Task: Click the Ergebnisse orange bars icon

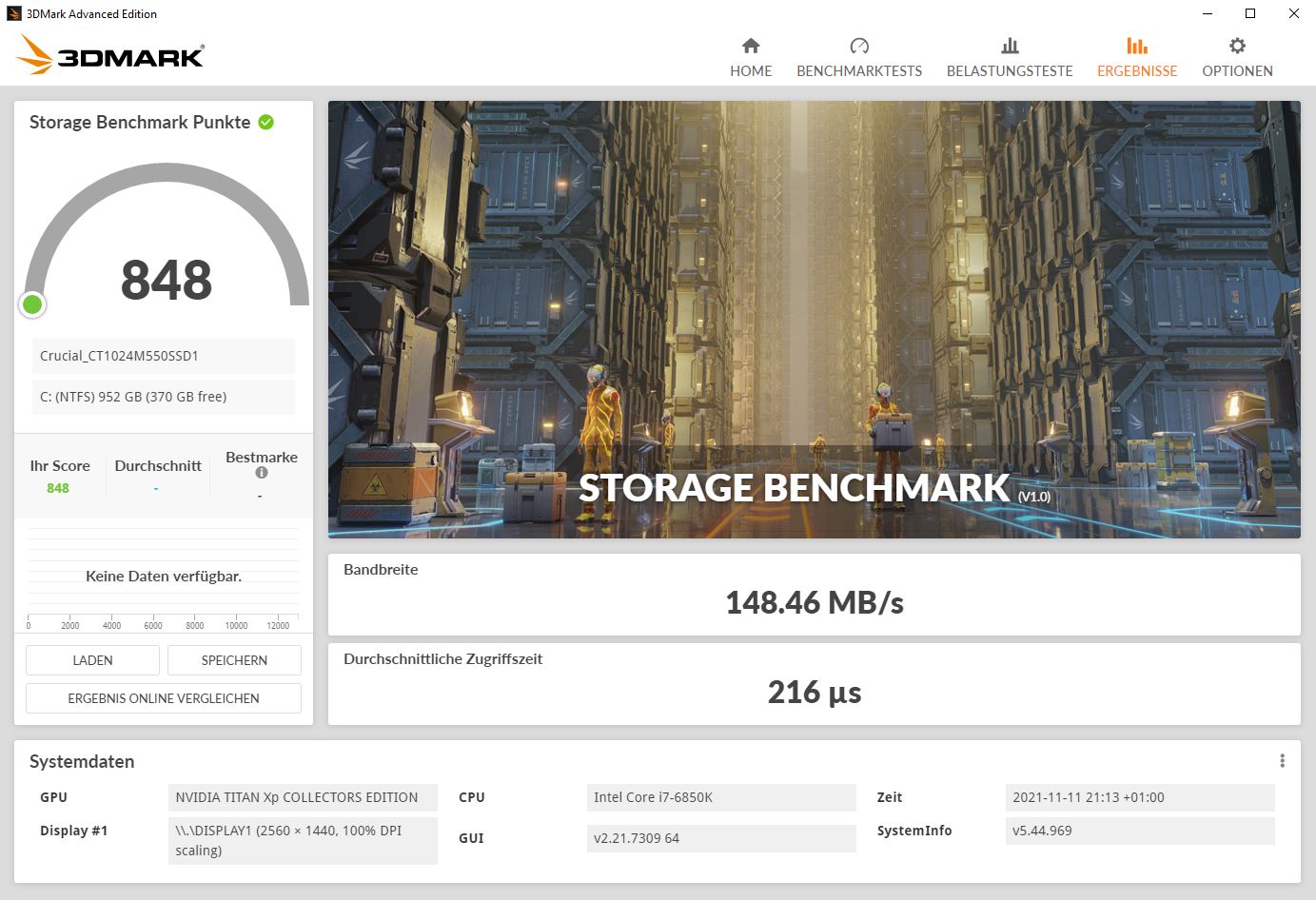Action: click(x=1137, y=46)
